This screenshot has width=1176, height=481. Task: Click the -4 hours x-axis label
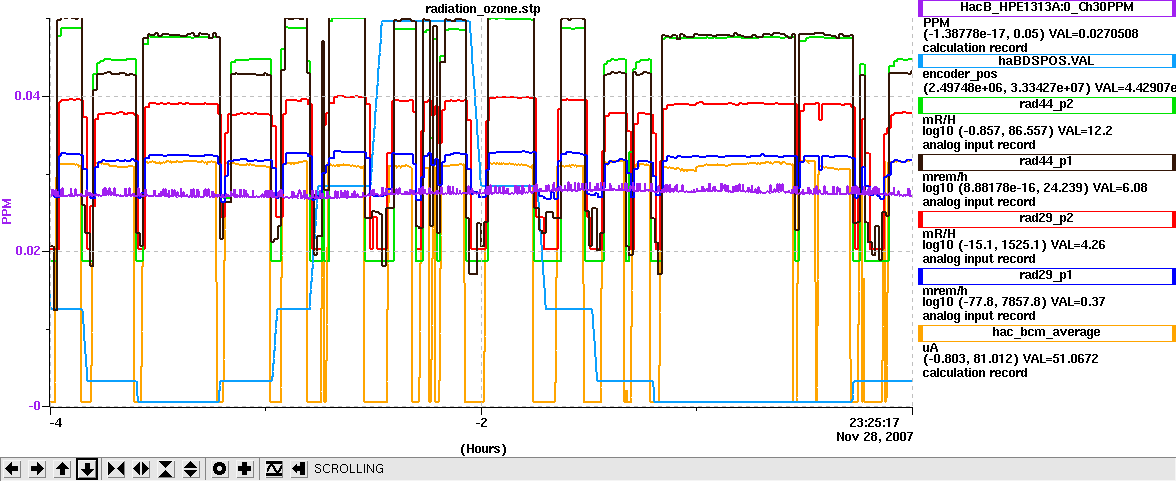pyautogui.click(x=54, y=422)
